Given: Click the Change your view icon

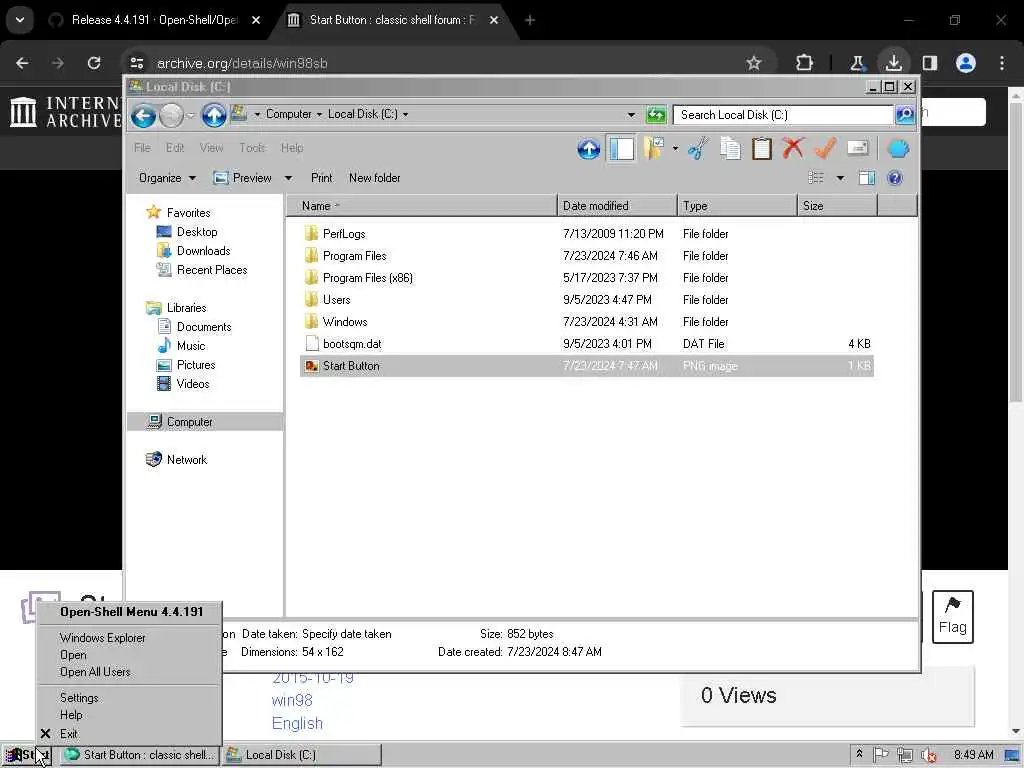Looking at the screenshot, I should click(816, 178).
